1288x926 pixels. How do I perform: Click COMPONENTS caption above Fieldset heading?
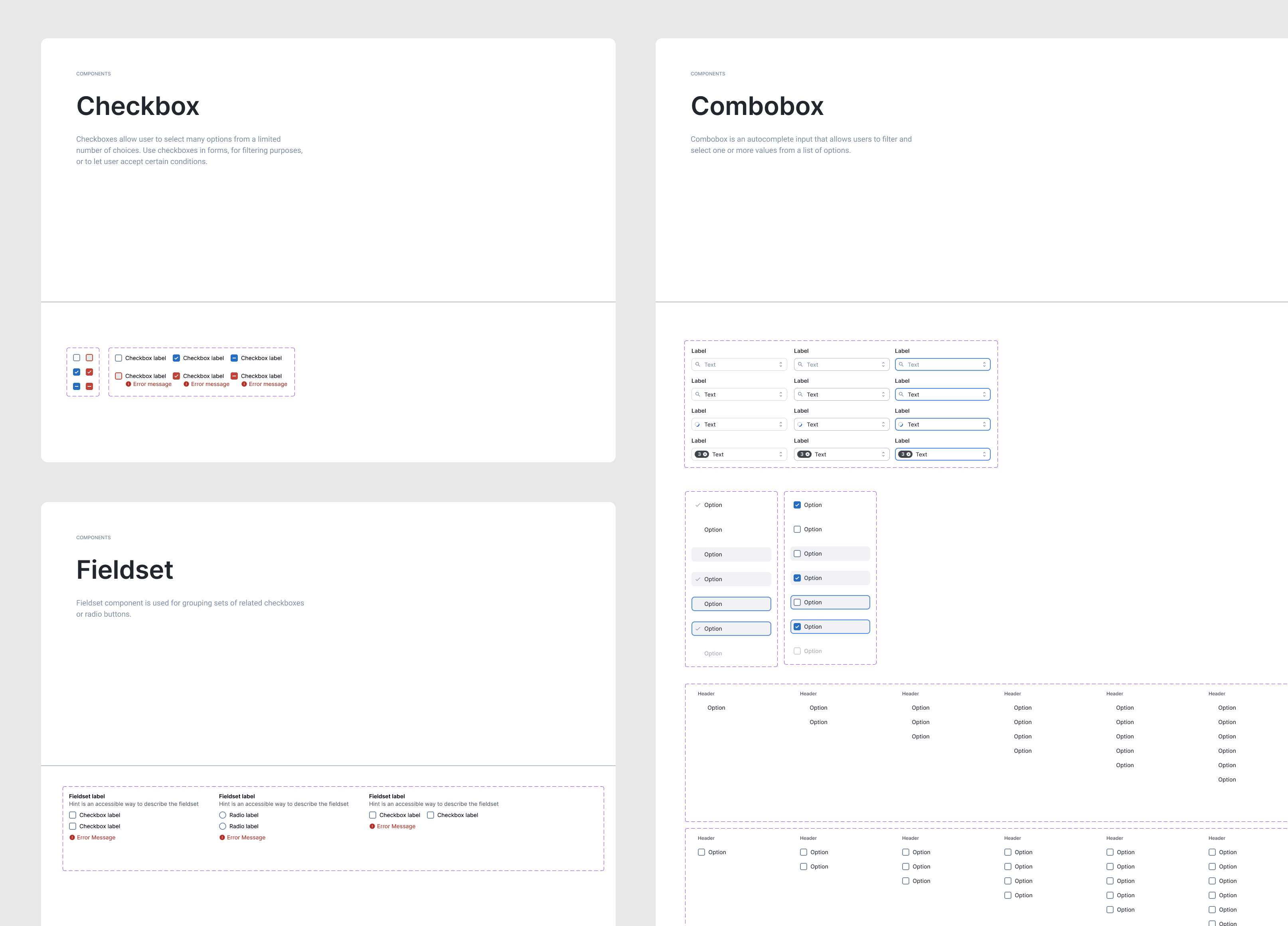(x=94, y=537)
